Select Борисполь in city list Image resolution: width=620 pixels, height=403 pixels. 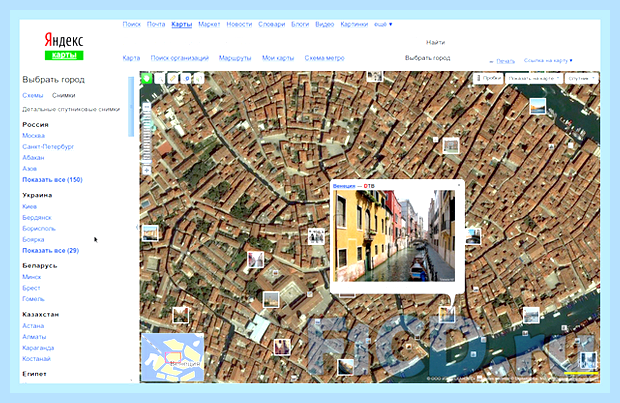point(39,229)
